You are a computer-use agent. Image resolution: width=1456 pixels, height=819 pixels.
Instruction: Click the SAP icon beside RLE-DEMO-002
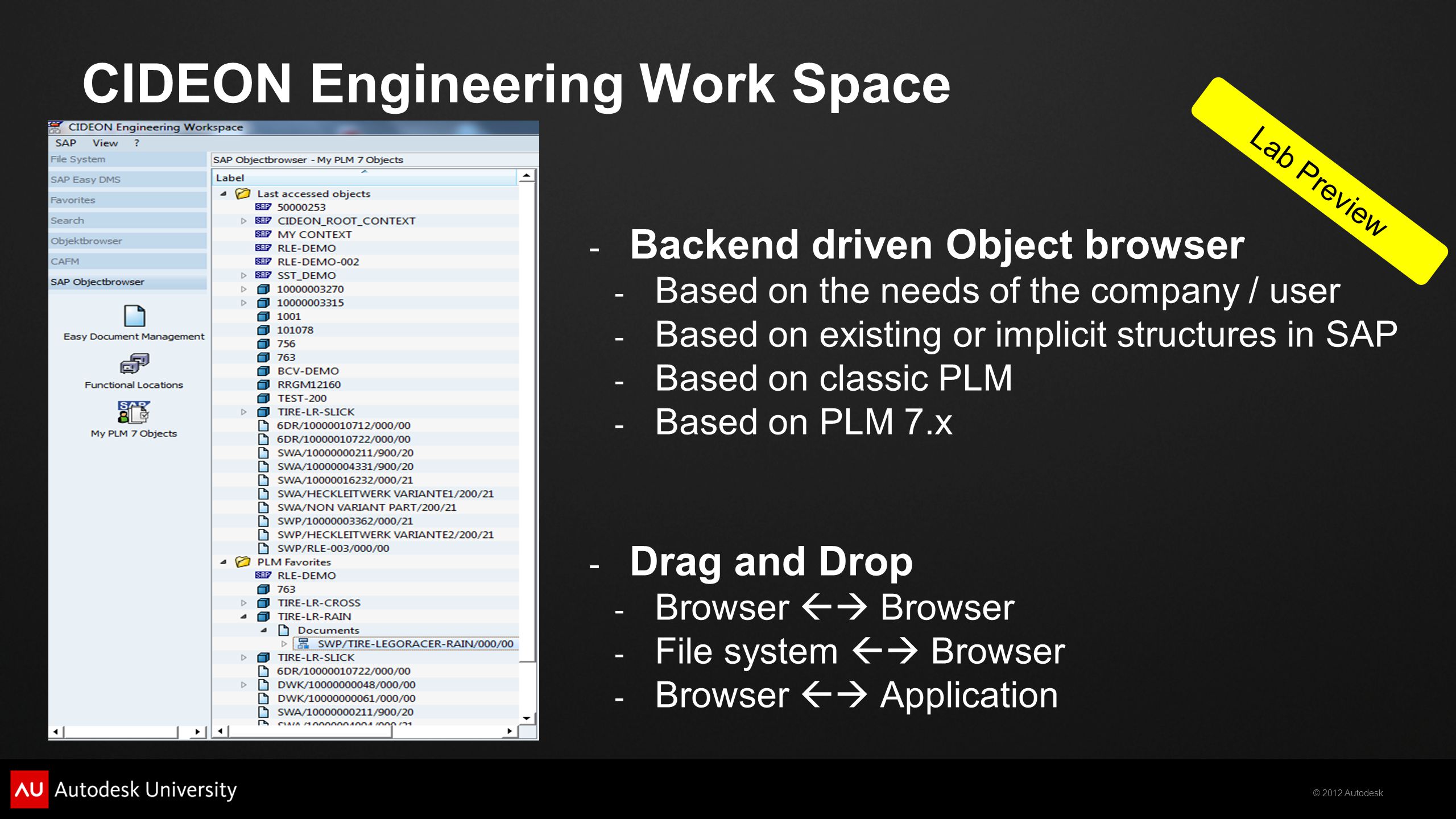[x=263, y=262]
